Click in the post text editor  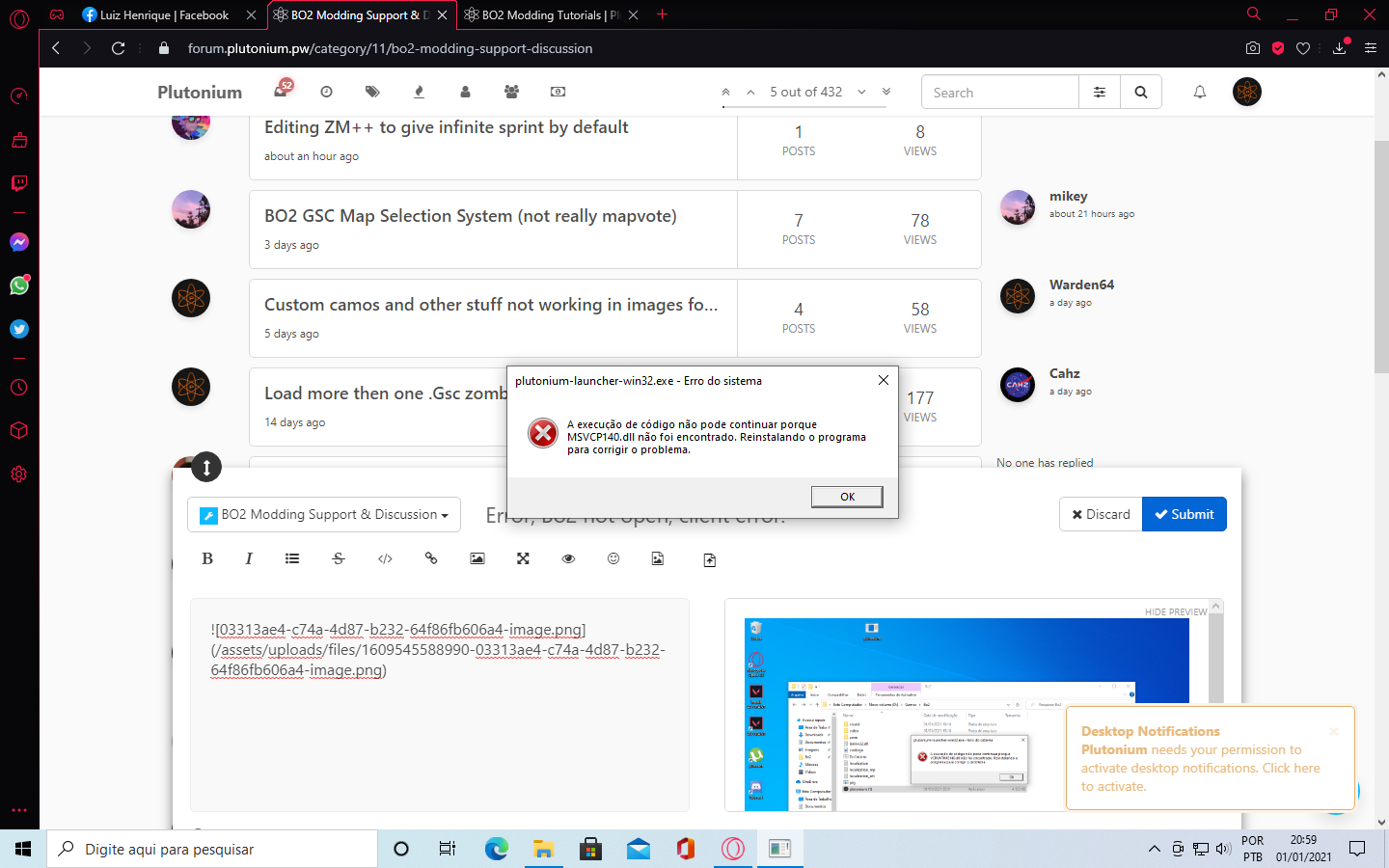point(440,705)
